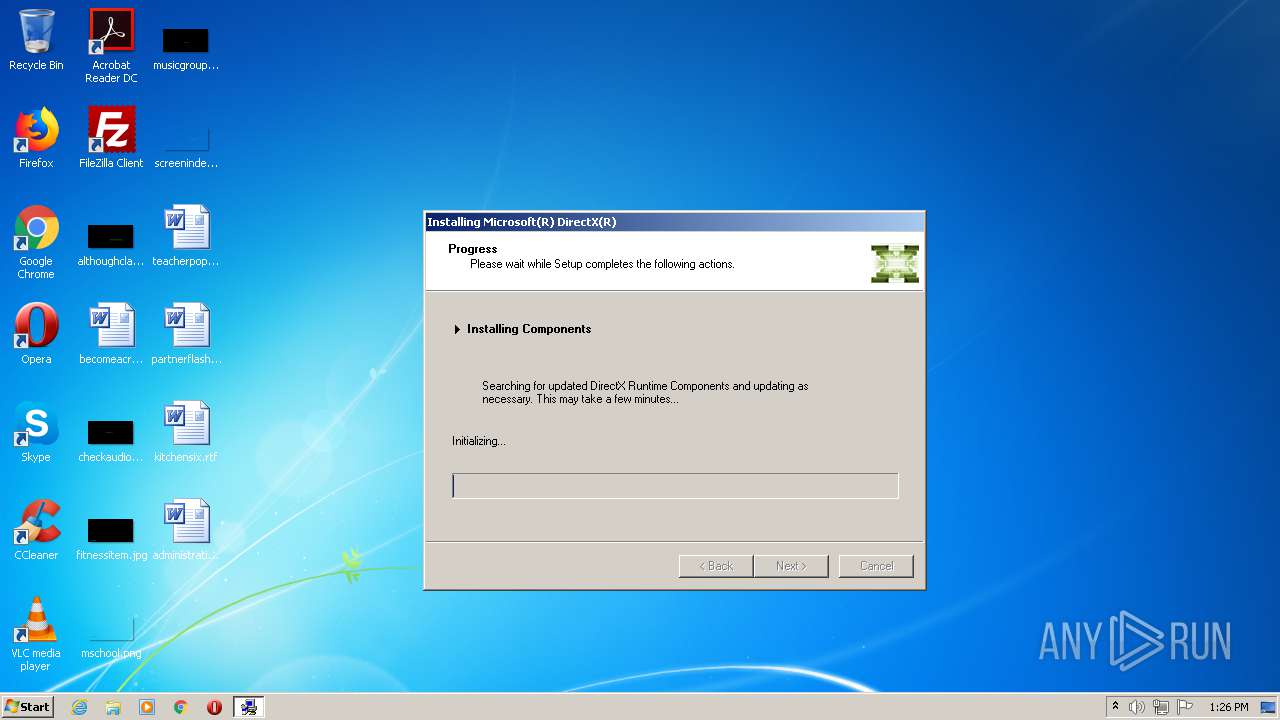The width and height of the screenshot is (1280, 720).
Task: Select fitnessitem.jpg image file
Action: (x=111, y=538)
